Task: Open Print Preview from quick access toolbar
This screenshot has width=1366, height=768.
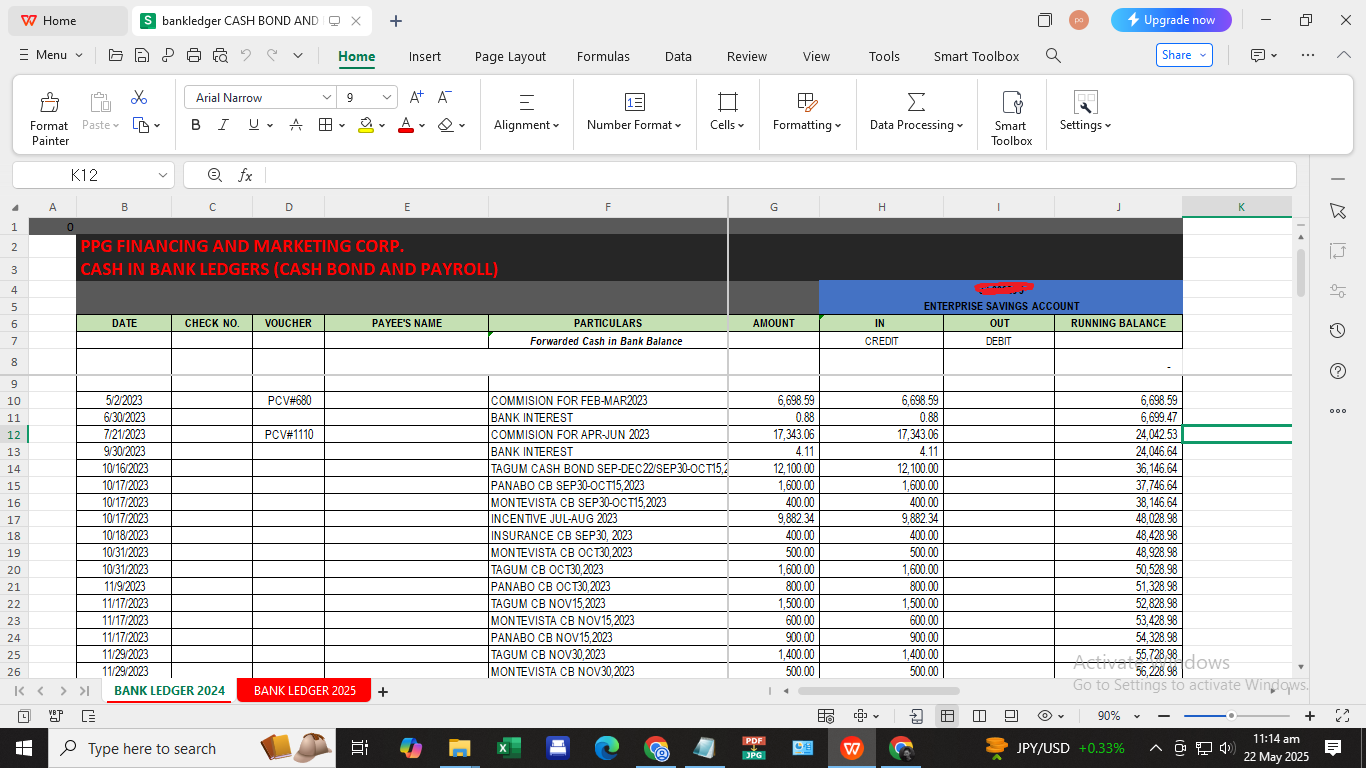Action: (220, 56)
